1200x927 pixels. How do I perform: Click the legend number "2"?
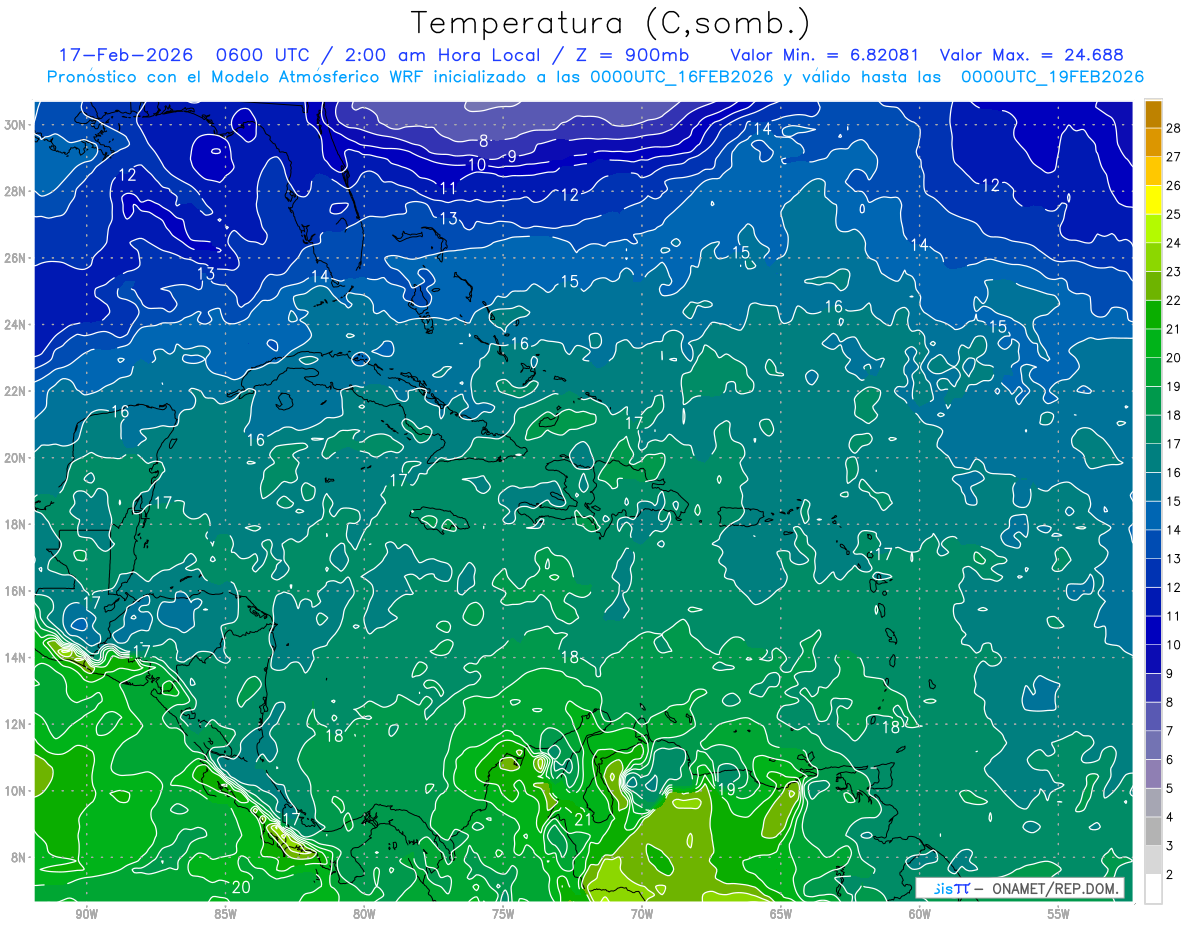(x=1172, y=875)
